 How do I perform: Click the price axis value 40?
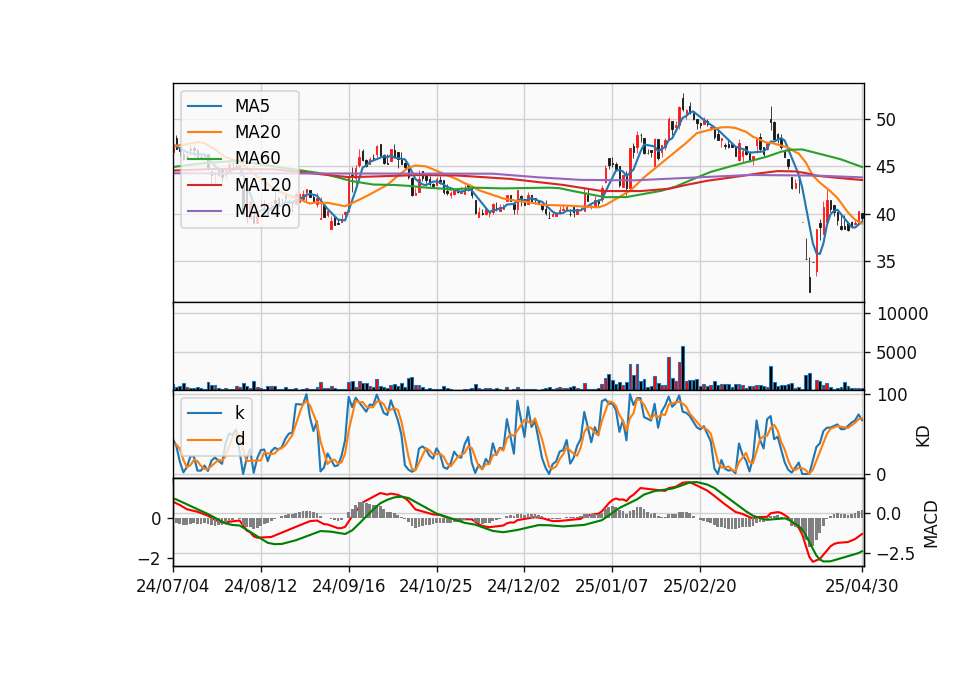tap(886, 215)
